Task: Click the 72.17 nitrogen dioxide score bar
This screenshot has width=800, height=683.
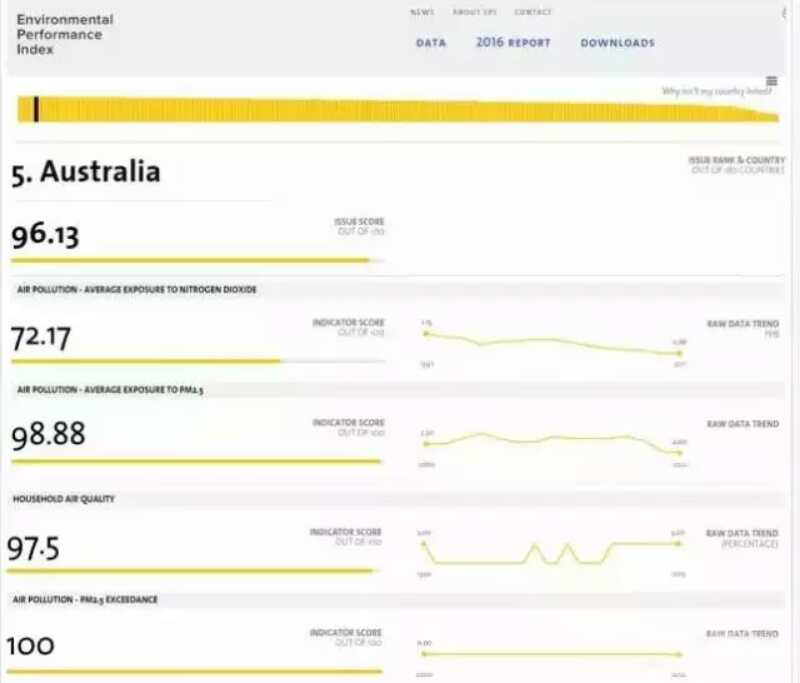Action: [195, 361]
